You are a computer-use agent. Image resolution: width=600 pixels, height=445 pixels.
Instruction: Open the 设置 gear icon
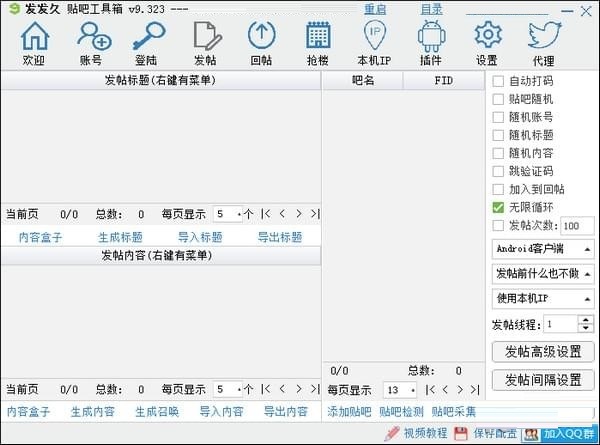tap(488, 35)
